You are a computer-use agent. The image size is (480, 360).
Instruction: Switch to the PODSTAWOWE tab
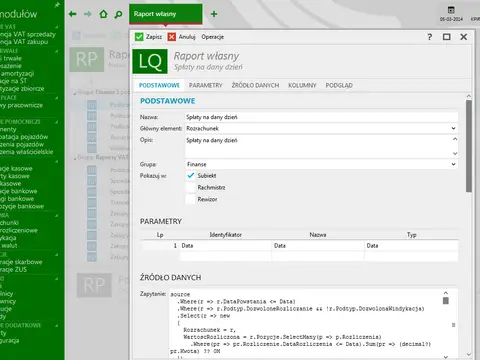[159, 85]
